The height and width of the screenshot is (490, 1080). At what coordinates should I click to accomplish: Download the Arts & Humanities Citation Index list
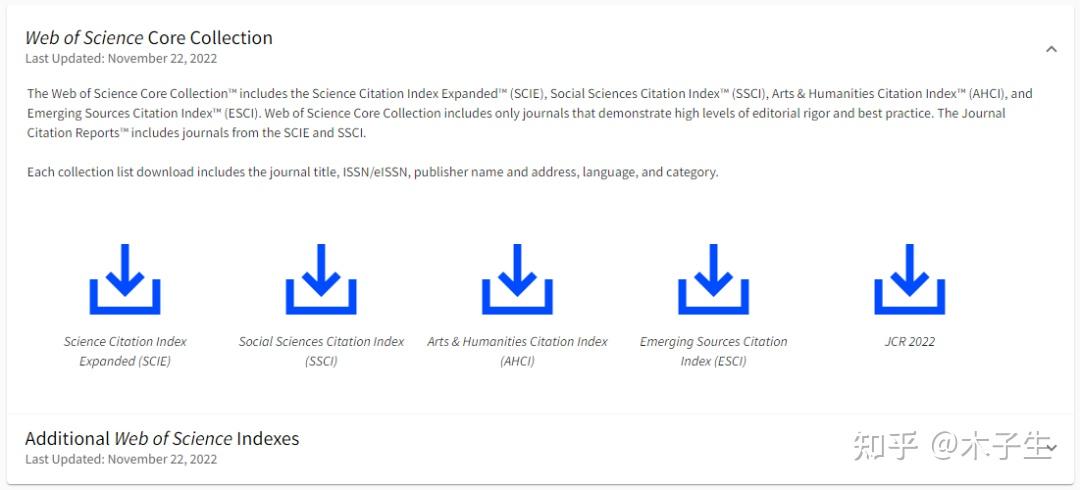517,279
